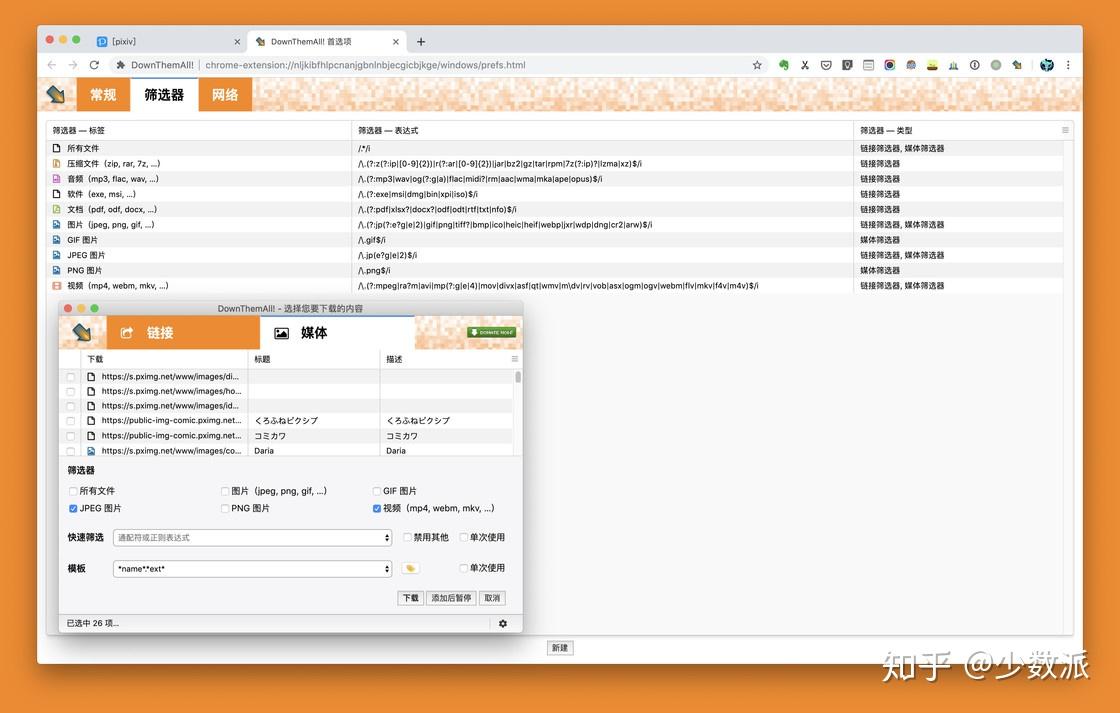Go back with the browser back arrow
Image resolution: width=1120 pixels, height=713 pixels.
click(x=51, y=65)
